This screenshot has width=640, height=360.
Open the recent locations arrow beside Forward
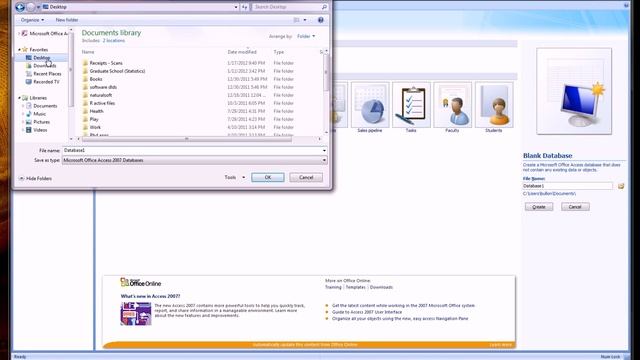pyautogui.click(x=38, y=7)
